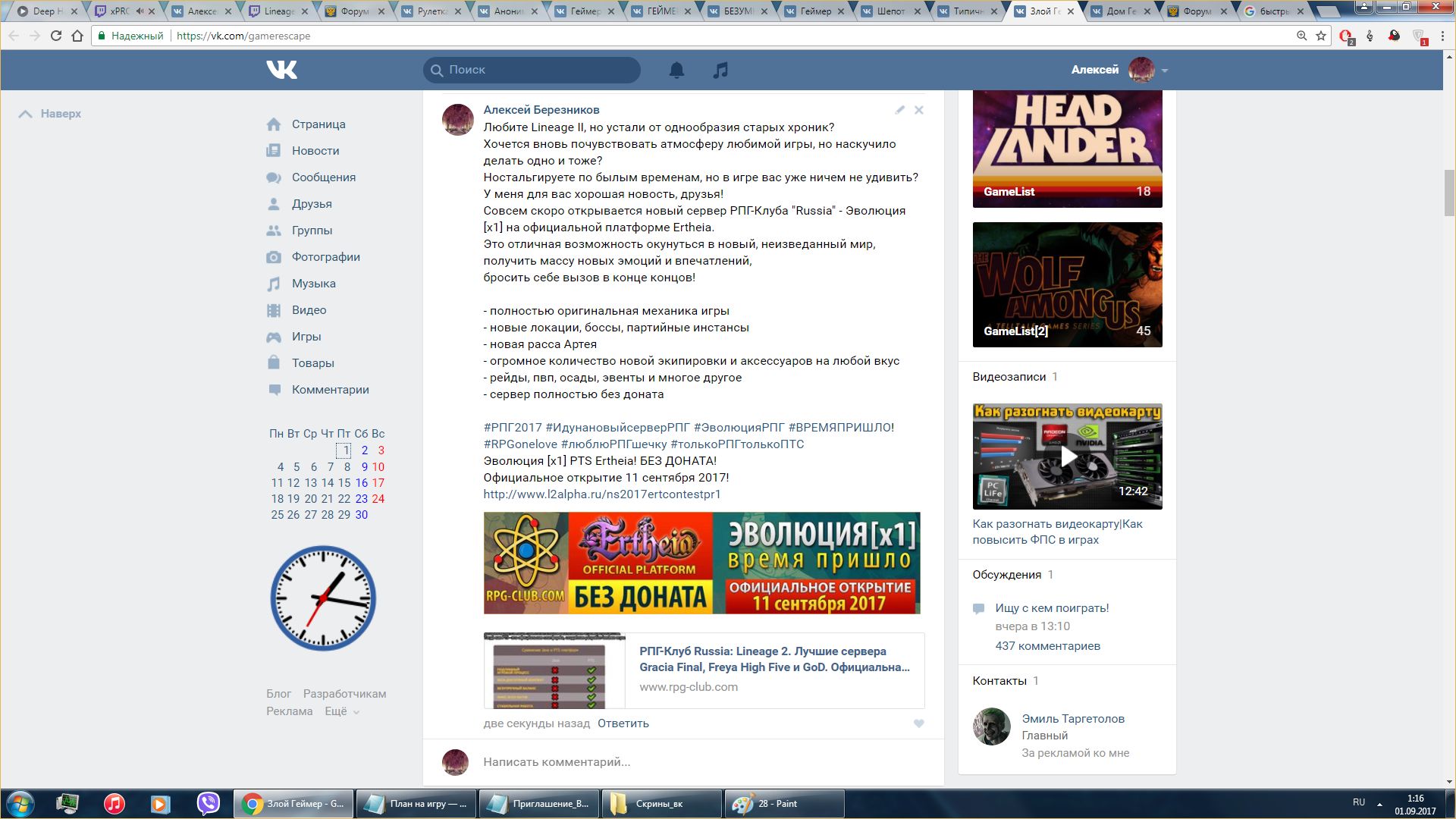The image size is (1456, 819).
Task: Click the #РПГ2017 hashtag
Action: (513, 428)
